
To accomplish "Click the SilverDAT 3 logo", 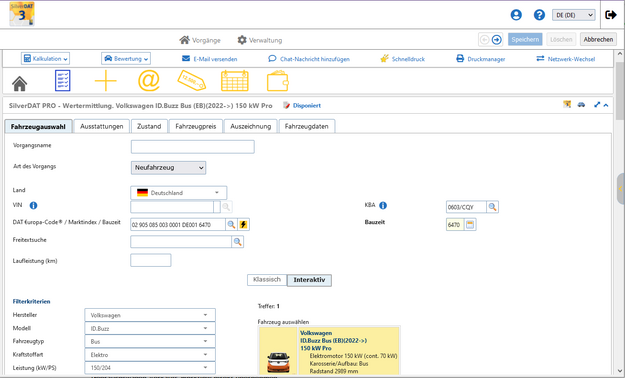I will pyautogui.click(x=22, y=14).
